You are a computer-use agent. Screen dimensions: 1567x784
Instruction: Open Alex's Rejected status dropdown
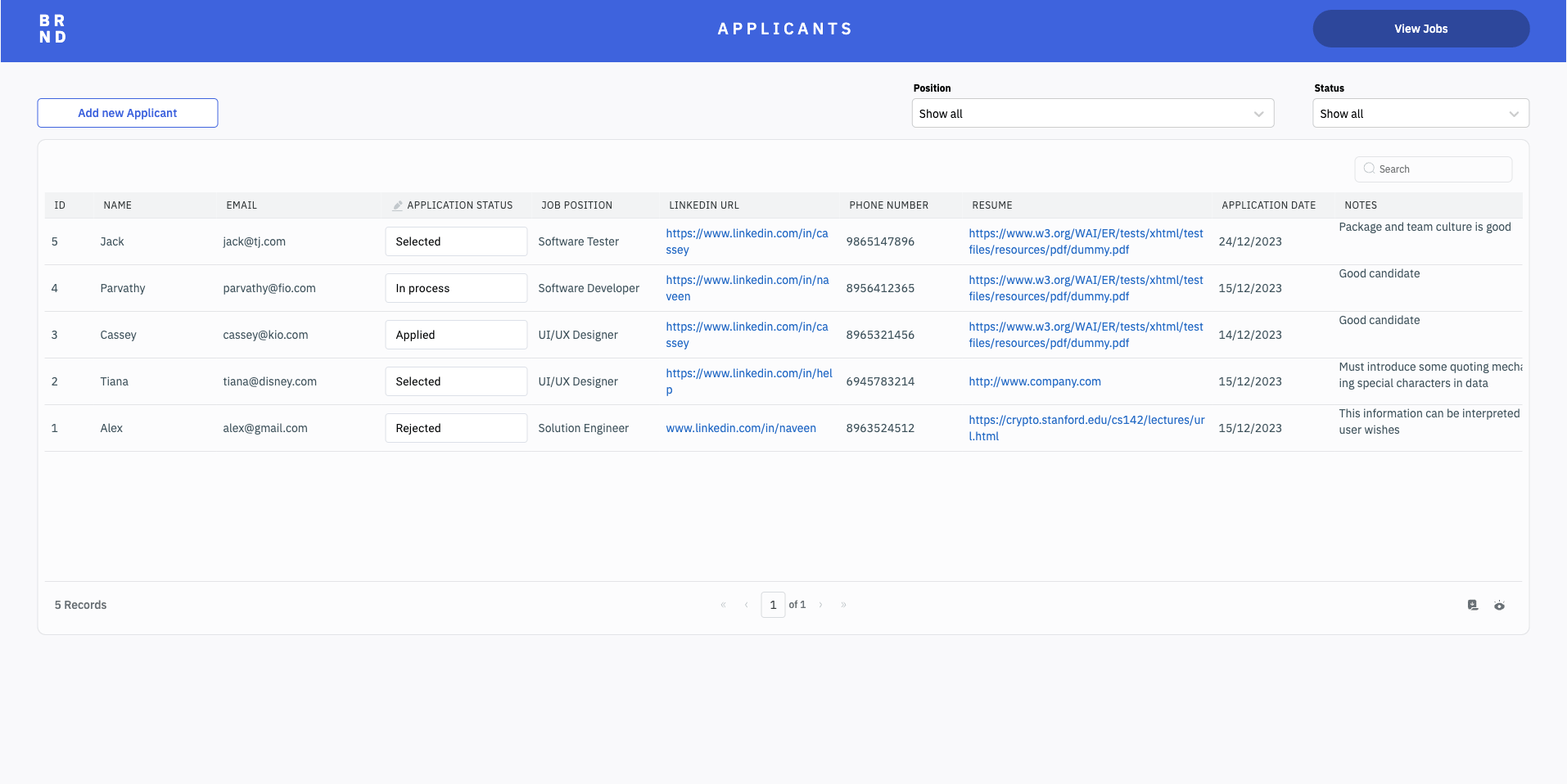[455, 428]
